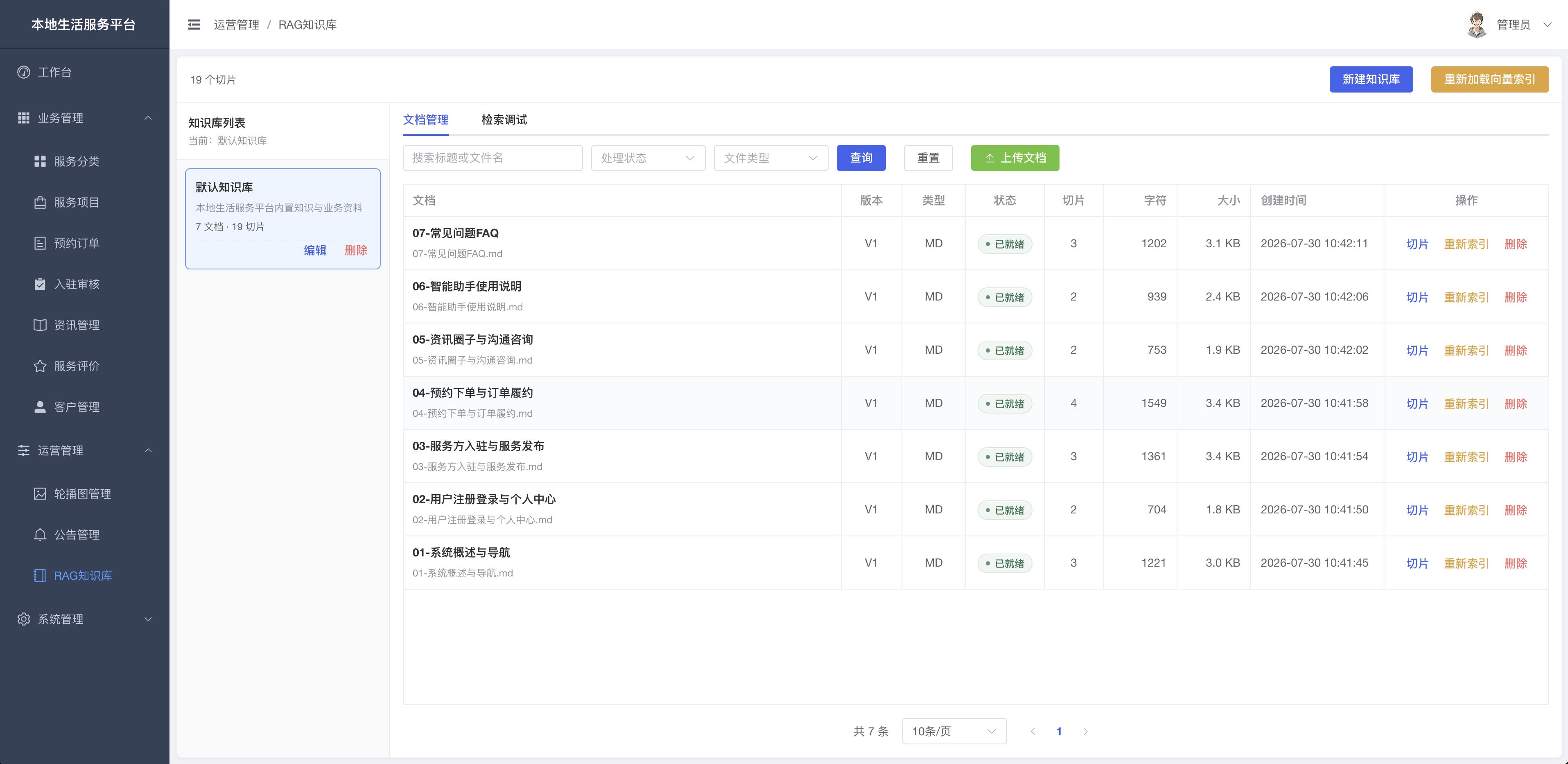1568x764 pixels.
Task: Click 切片 for 07-常见问题FAQ
Action: 1417,244
